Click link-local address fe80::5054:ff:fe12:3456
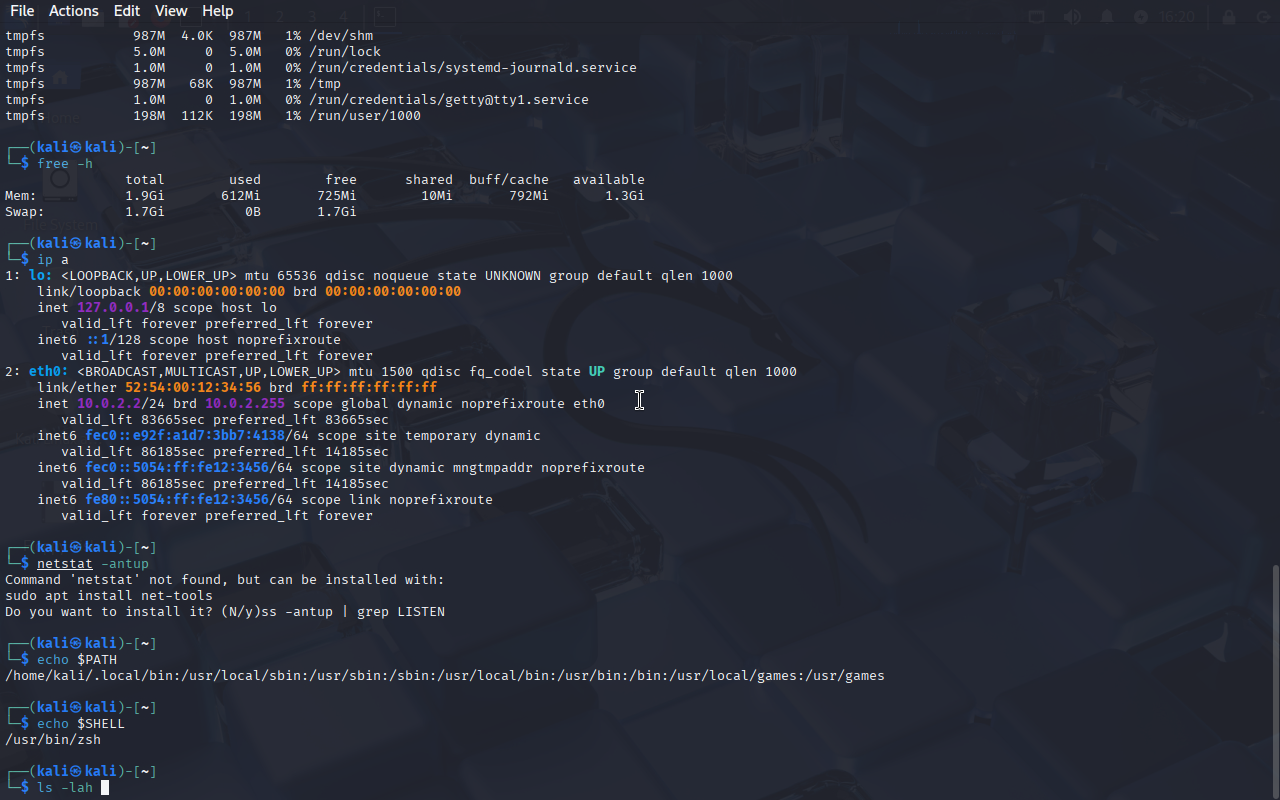The image size is (1280, 800). point(177,500)
